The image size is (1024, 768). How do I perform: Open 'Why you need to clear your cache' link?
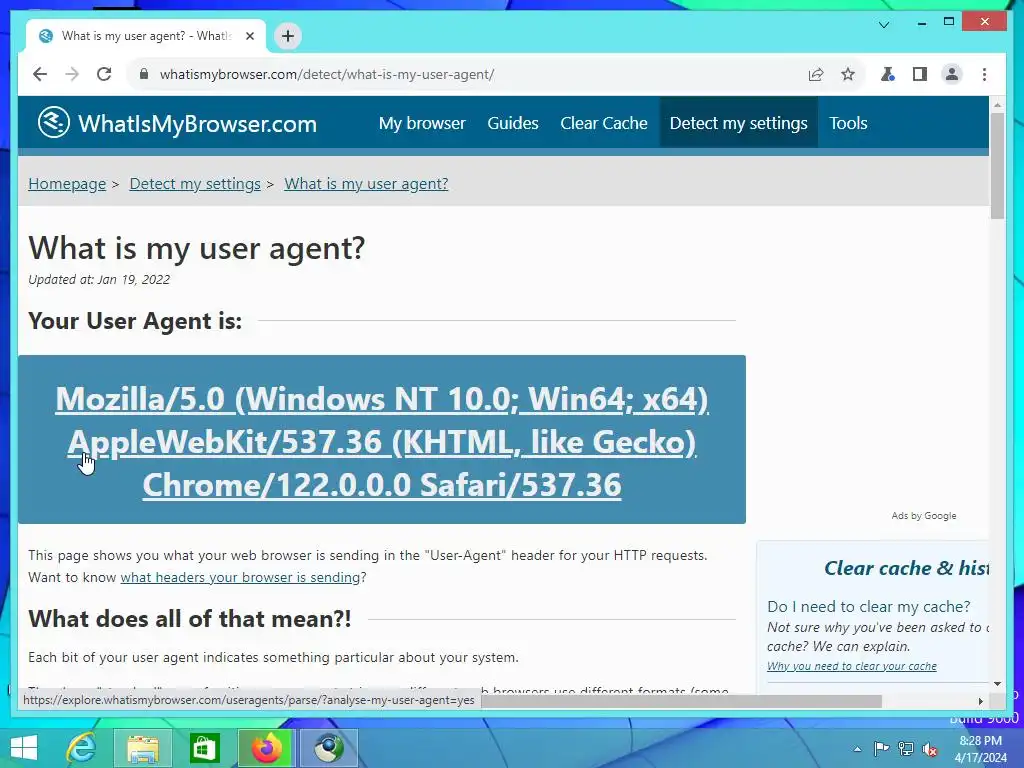852,666
